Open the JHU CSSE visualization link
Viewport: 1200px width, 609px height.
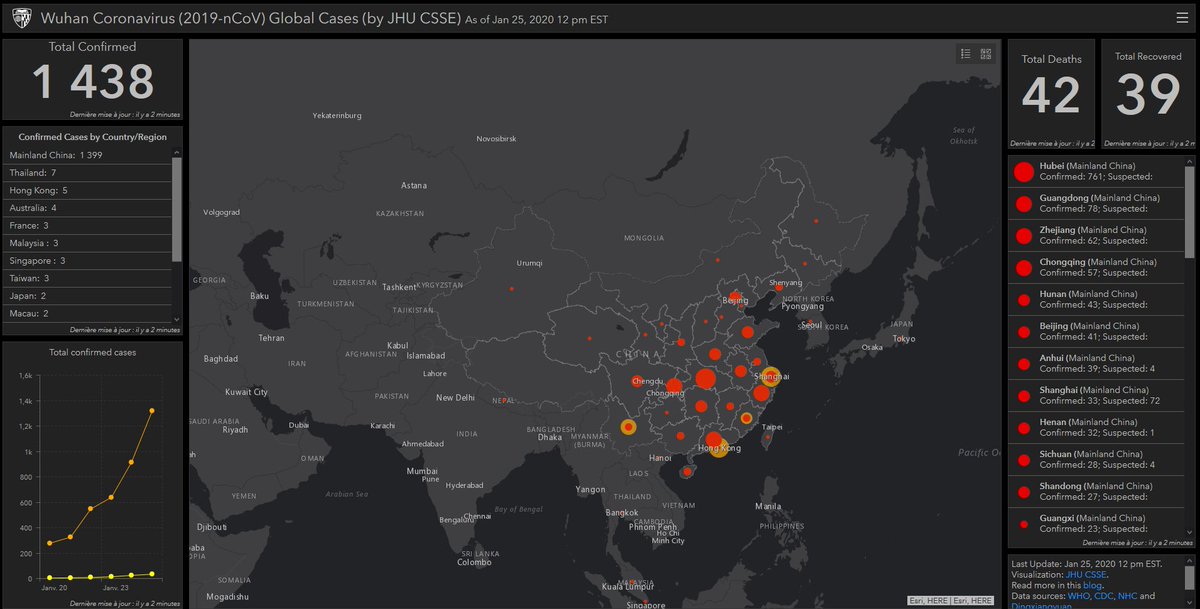(x=1088, y=575)
